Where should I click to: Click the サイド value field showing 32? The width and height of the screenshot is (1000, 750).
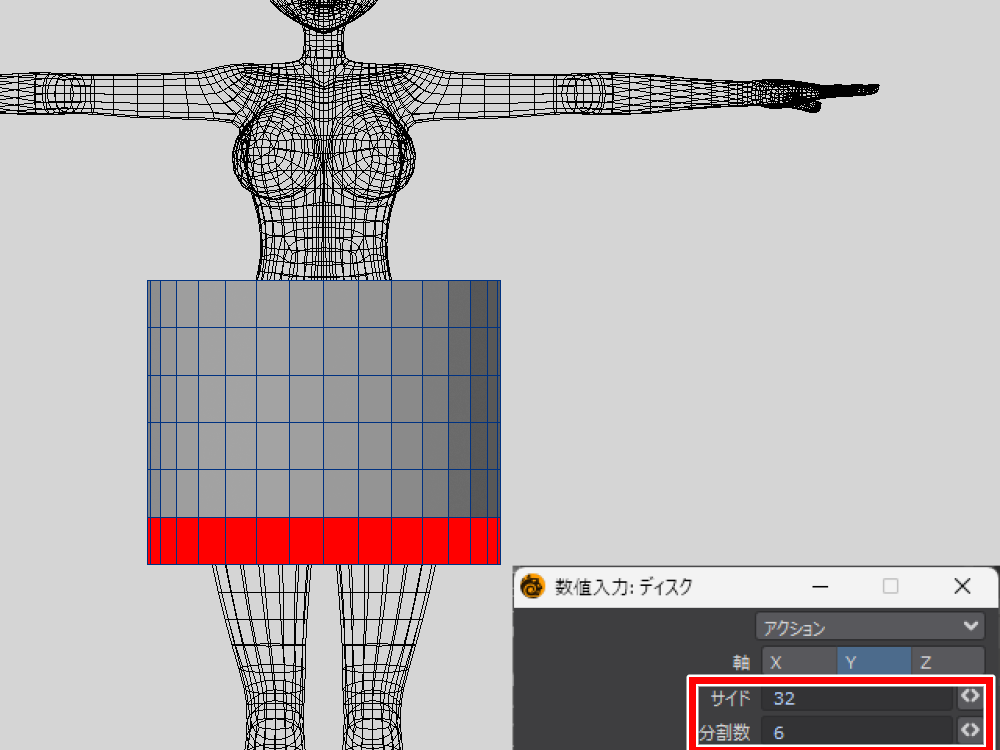856,698
